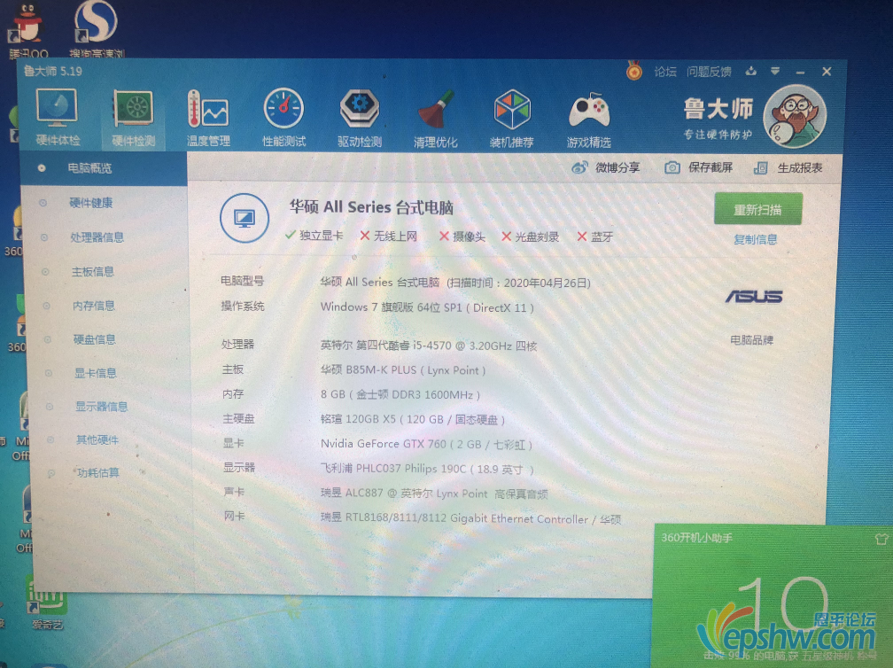
Task: Click the computer monitor icon beside 华硕 All Series
Action: tap(244, 218)
